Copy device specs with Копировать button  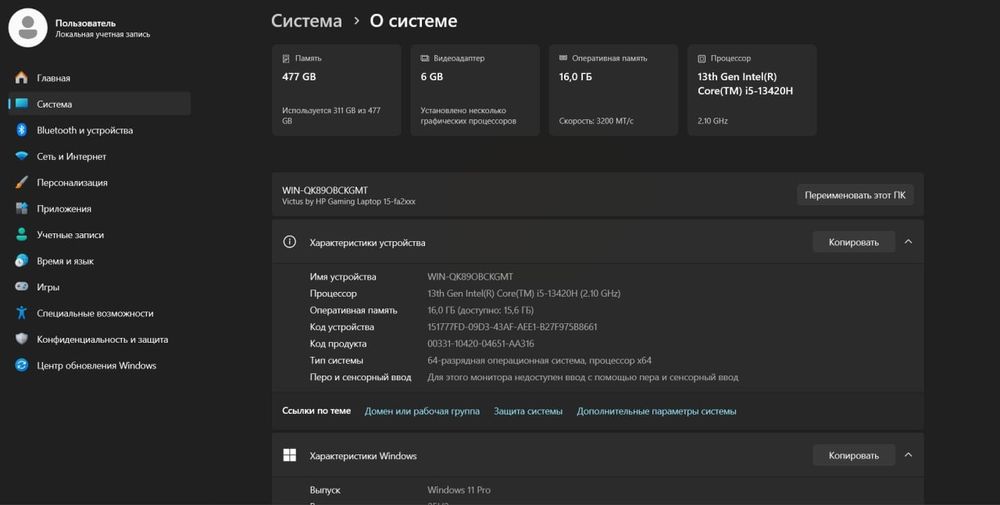853,242
